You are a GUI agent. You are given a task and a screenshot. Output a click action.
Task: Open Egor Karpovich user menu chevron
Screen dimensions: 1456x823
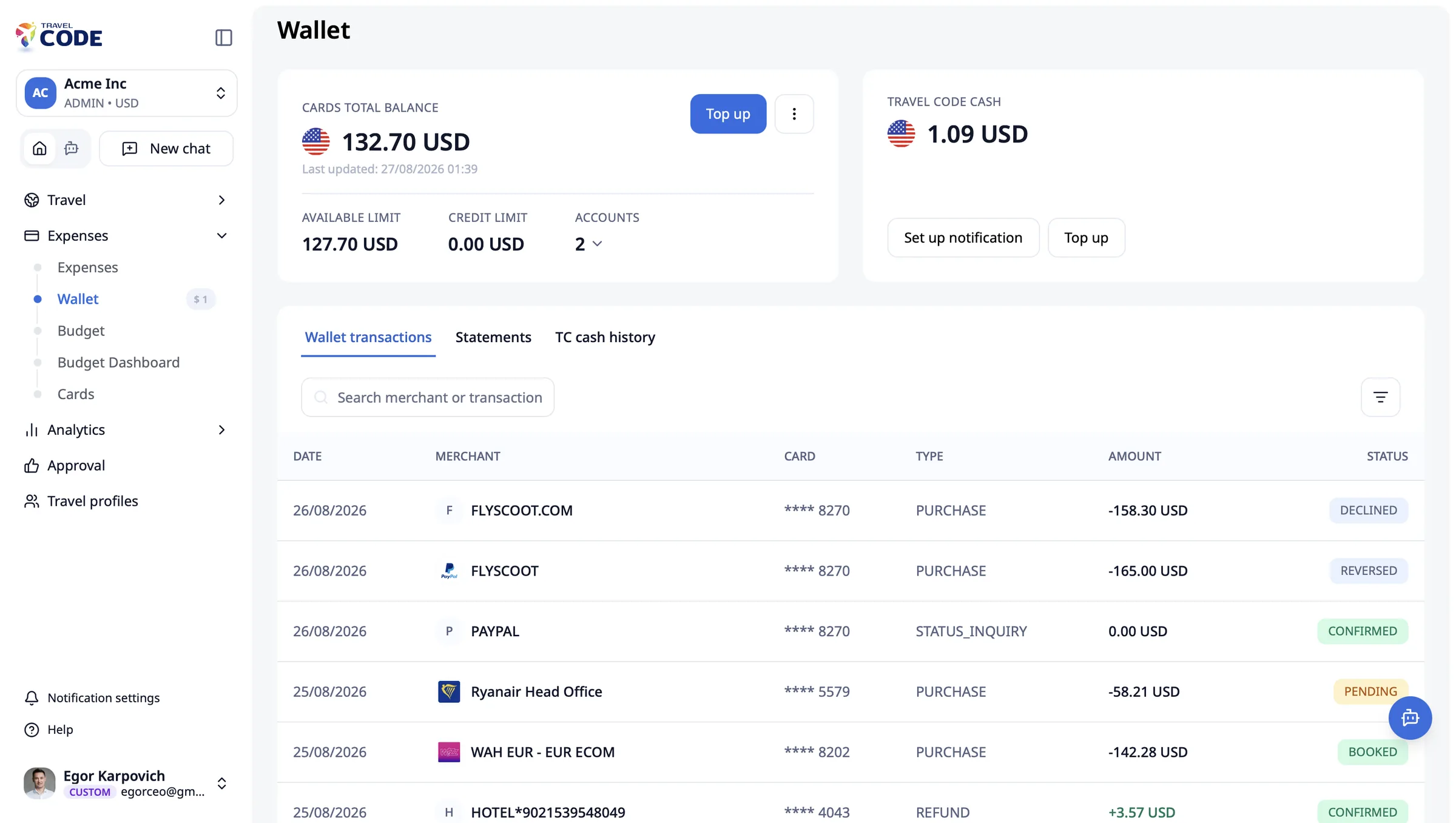[x=221, y=784]
